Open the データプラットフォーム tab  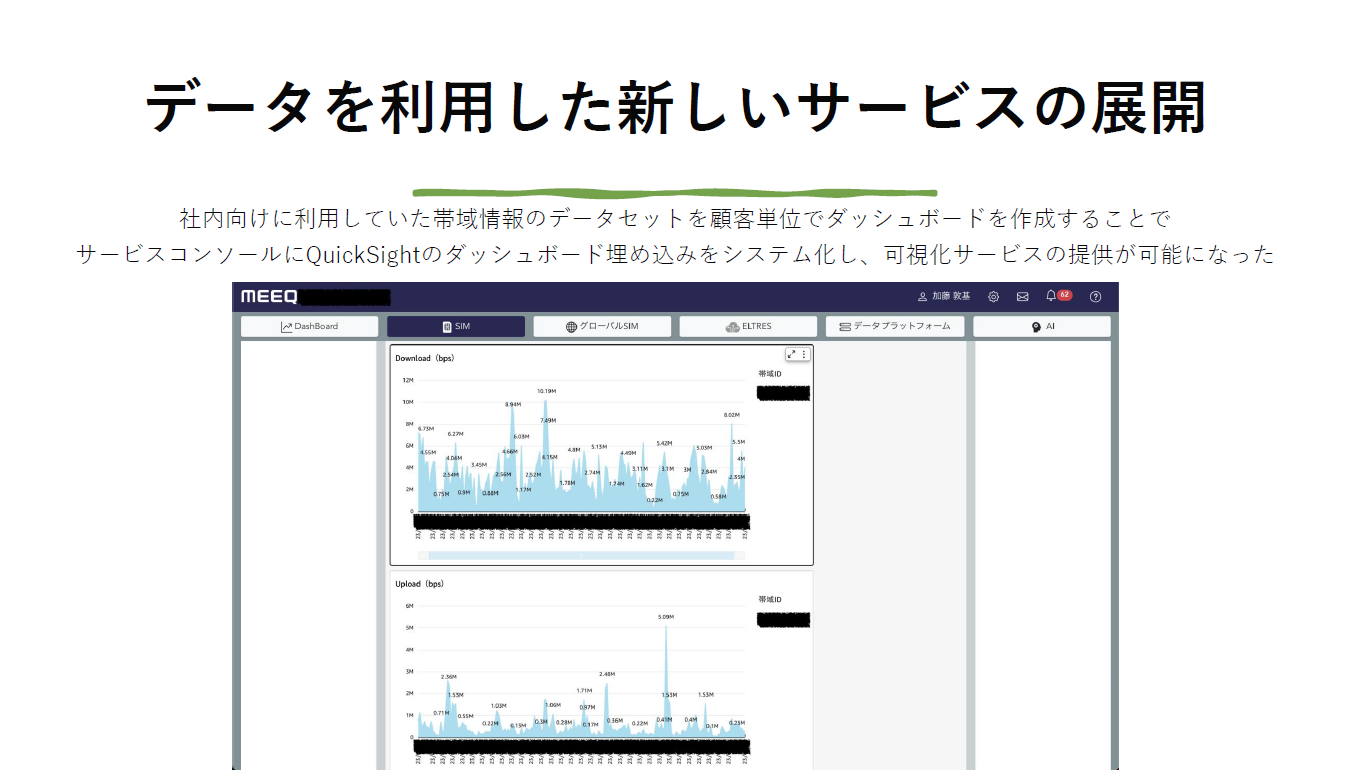pyautogui.click(x=895, y=326)
